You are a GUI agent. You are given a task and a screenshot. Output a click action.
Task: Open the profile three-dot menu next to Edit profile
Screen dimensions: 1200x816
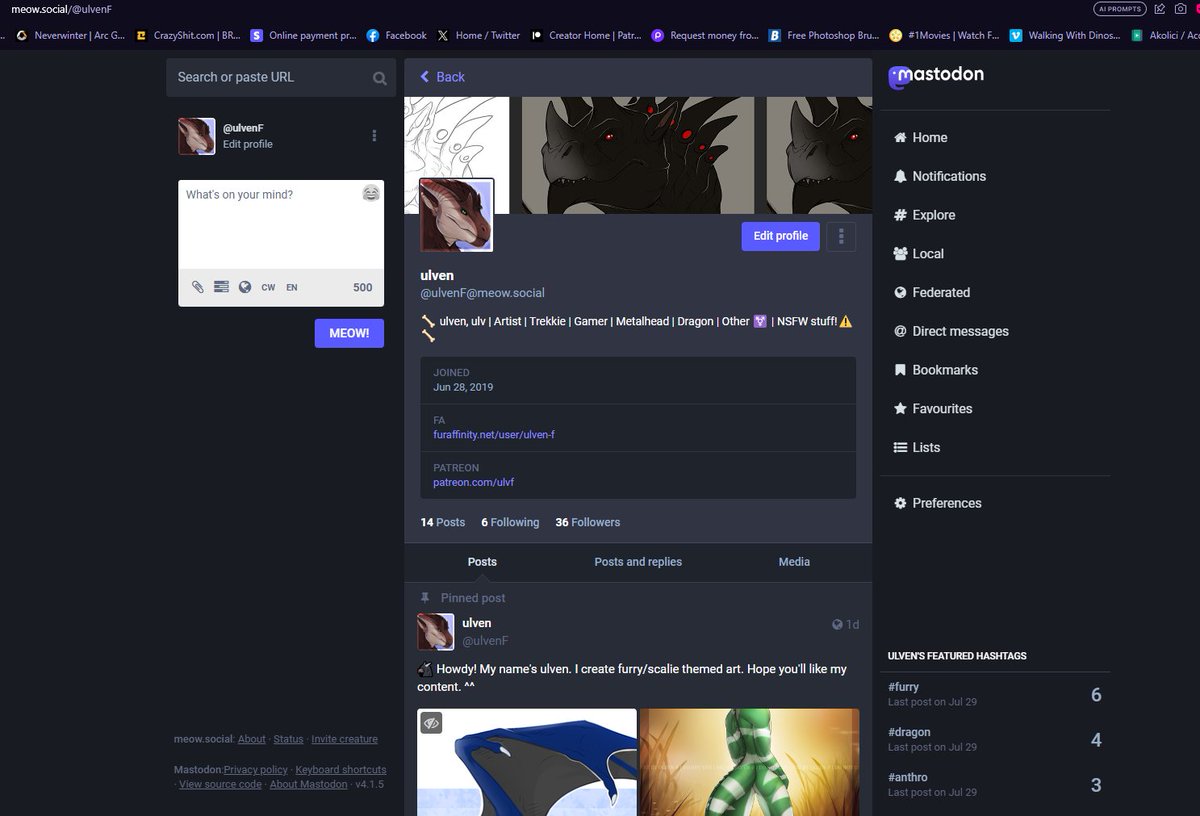click(x=842, y=236)
